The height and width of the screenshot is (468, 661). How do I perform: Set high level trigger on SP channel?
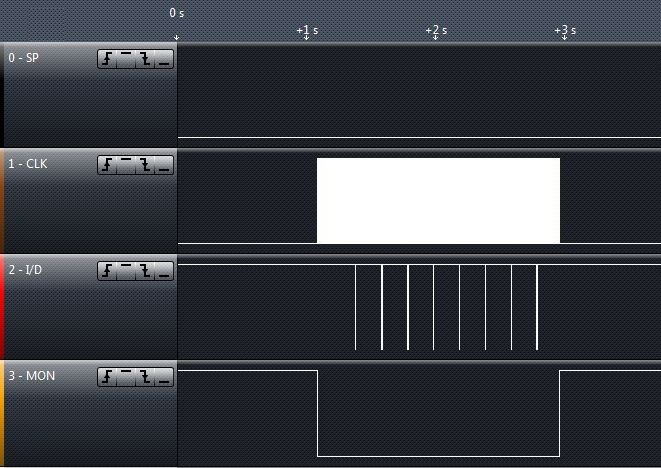click(126, 59)
